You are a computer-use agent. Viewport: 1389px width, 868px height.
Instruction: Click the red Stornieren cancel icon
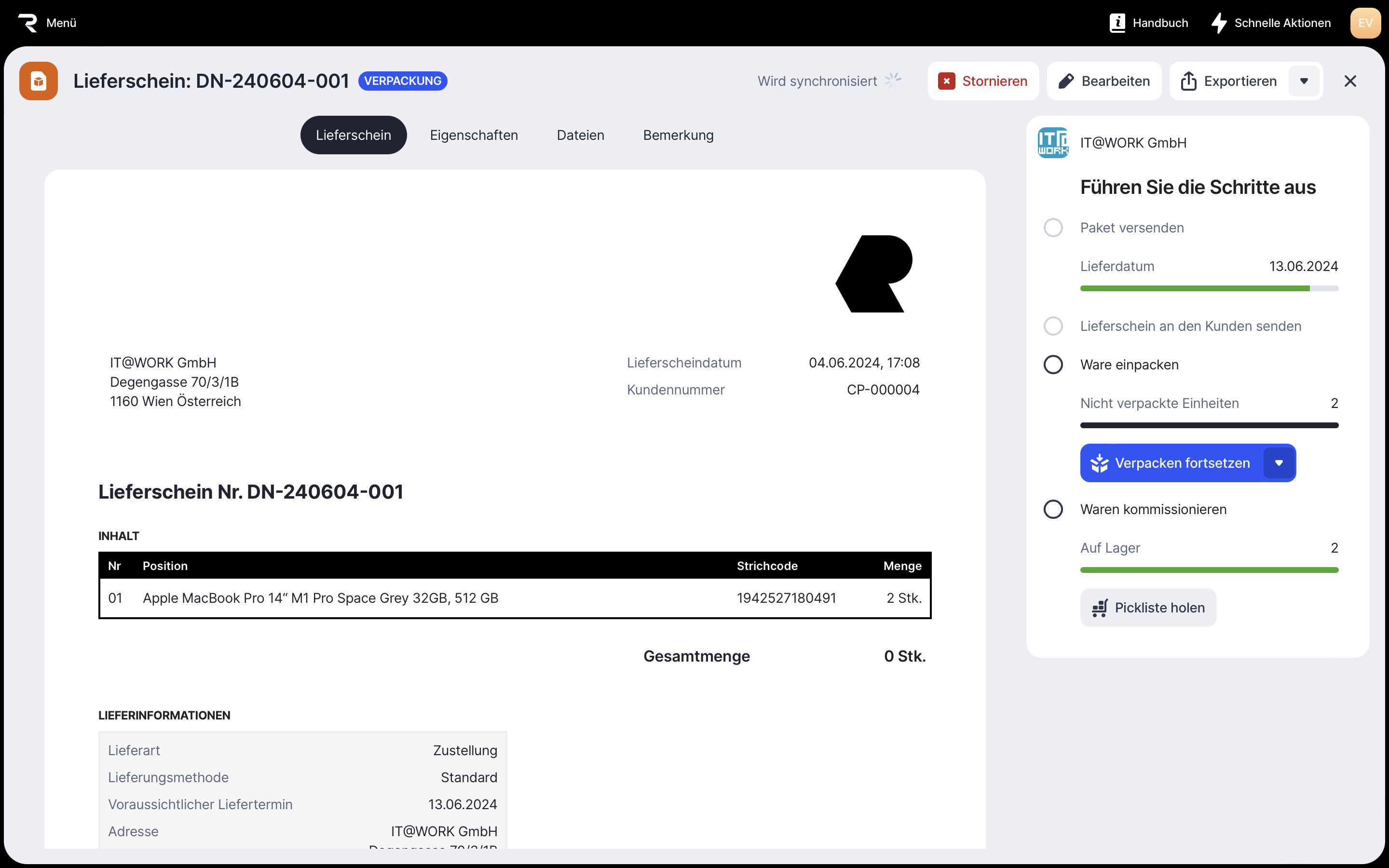pos(946,81)
